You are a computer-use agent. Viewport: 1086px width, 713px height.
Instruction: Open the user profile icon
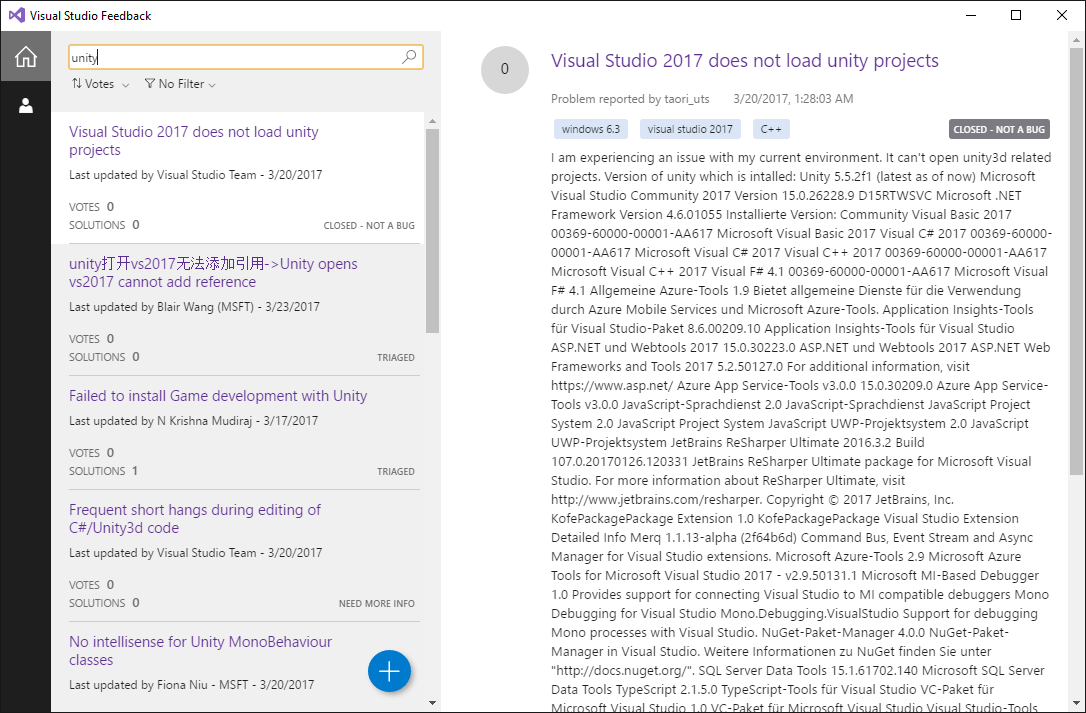pos(26,105)
